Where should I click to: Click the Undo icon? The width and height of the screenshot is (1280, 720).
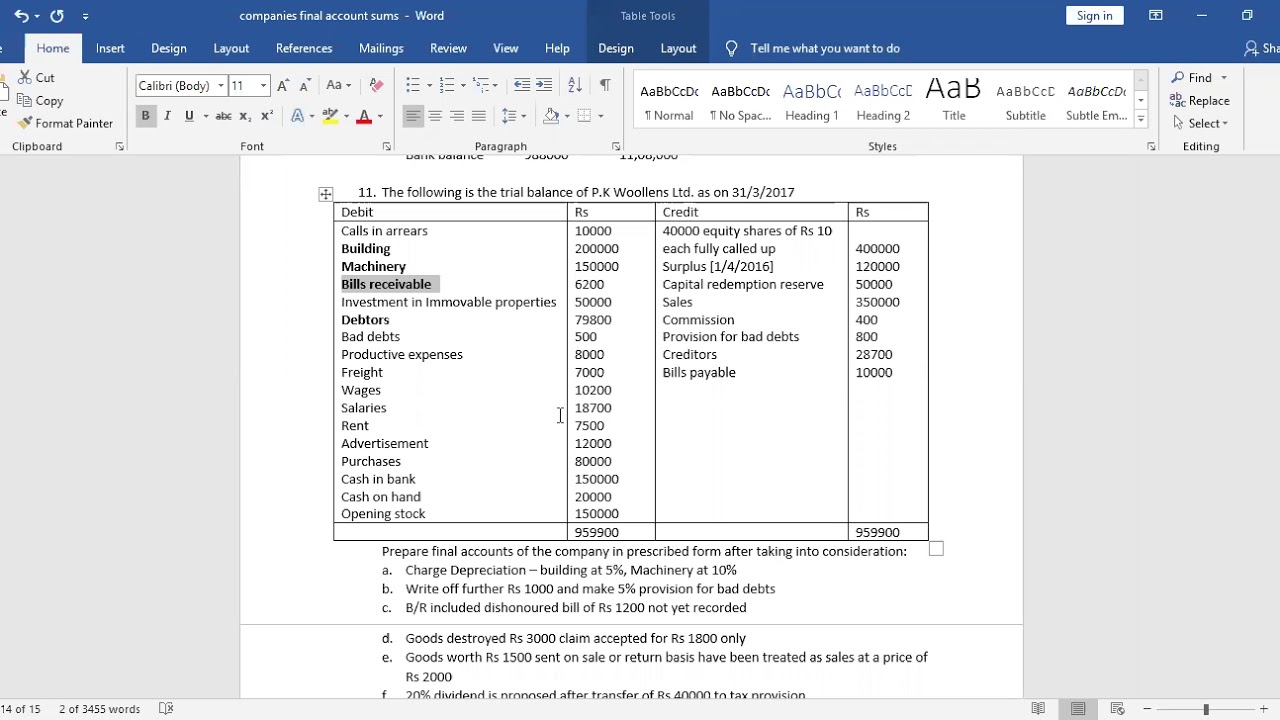tap(21, 16)
